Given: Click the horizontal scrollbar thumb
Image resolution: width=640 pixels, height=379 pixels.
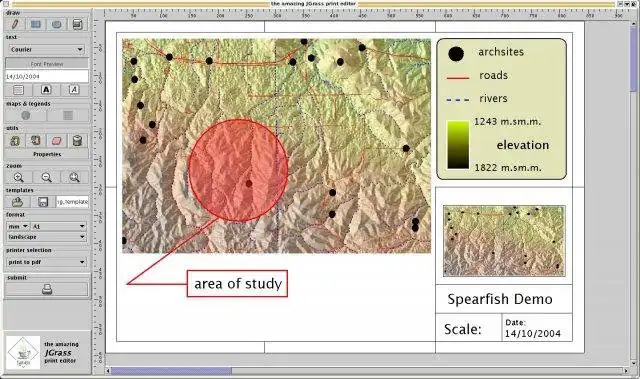Looking at the screenshot, I should click(x=171, y=371).
